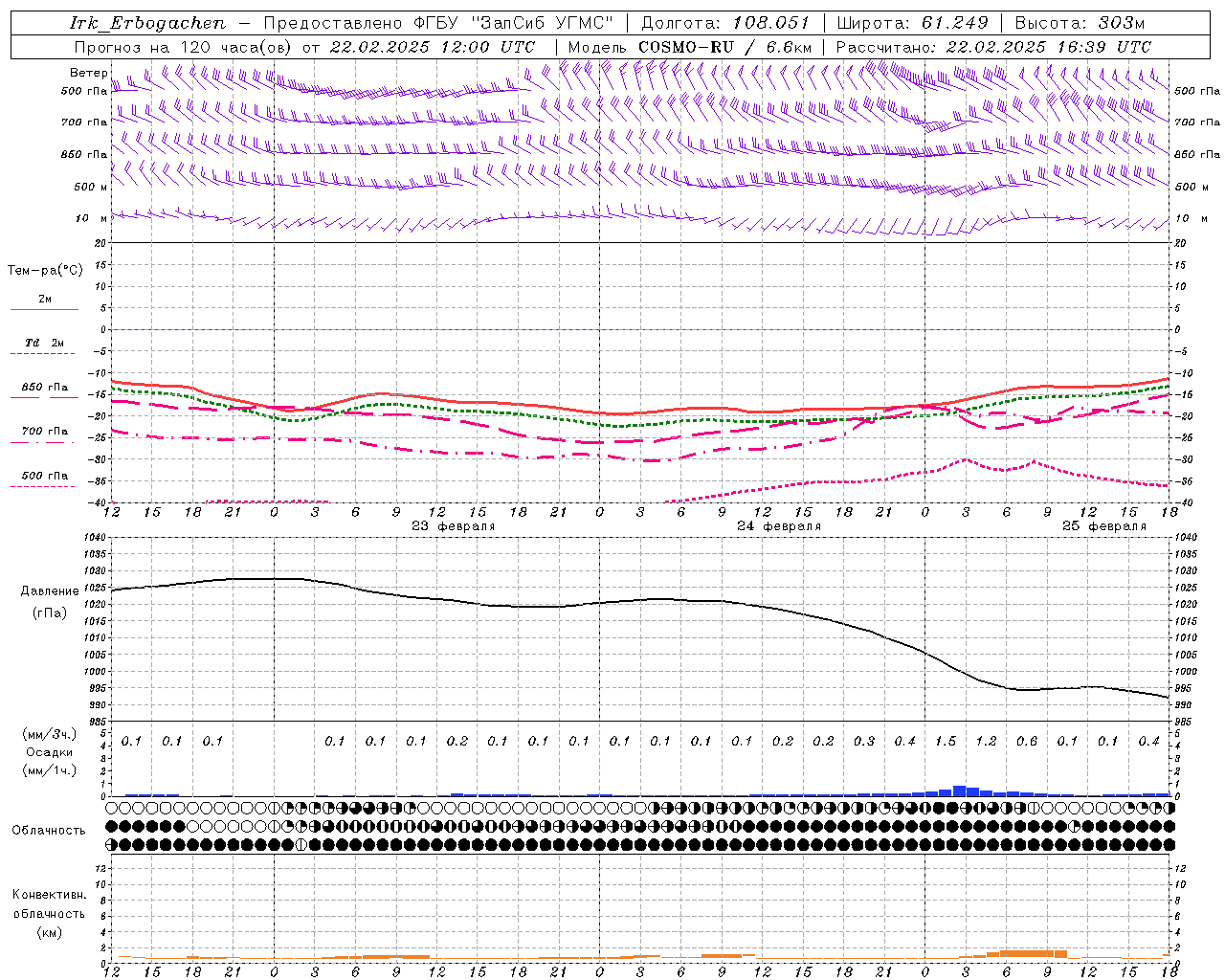Screen dimensions: 1225x980
Task: Click the 1.2 precipitation value
Action: pos(986,742)
